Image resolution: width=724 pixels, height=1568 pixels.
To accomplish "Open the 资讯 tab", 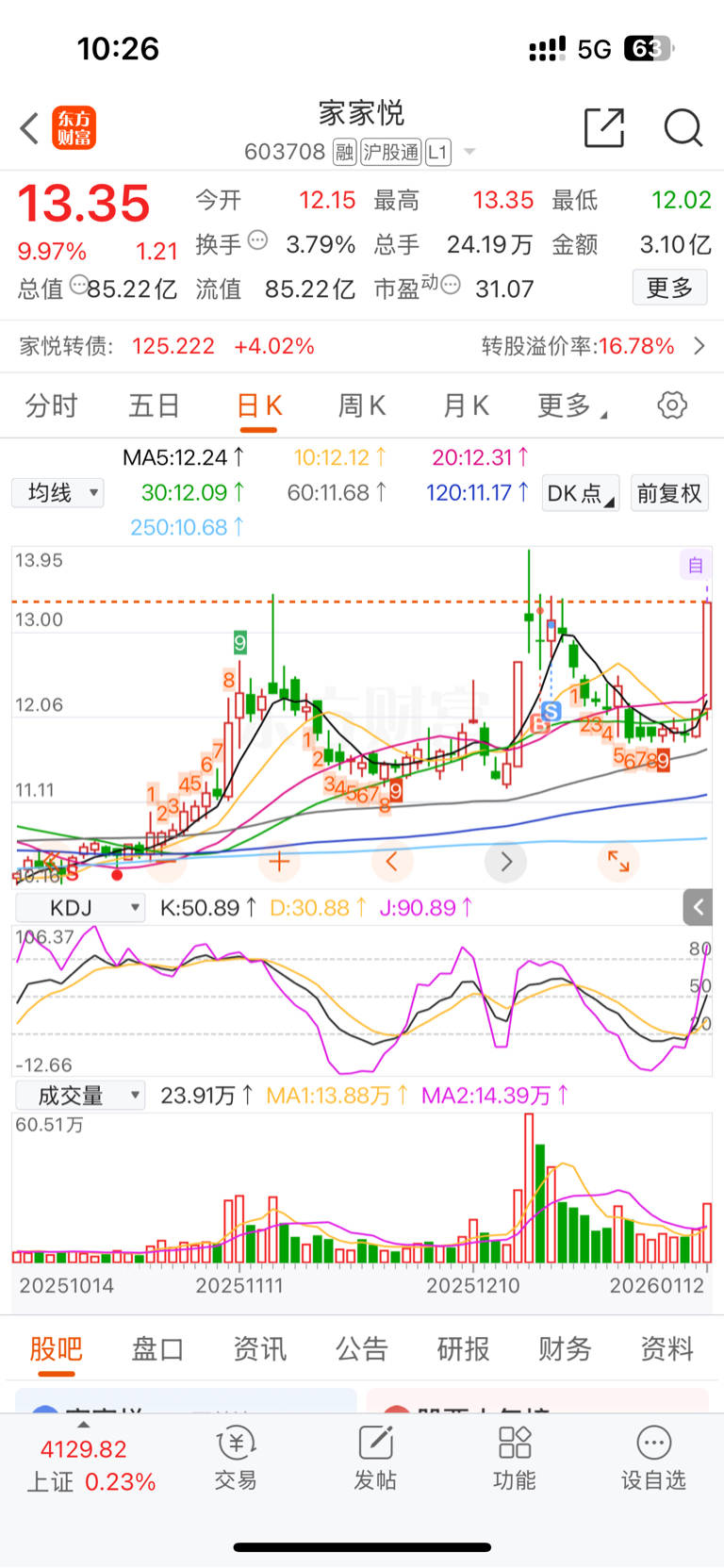I will tap(259, 1349).
